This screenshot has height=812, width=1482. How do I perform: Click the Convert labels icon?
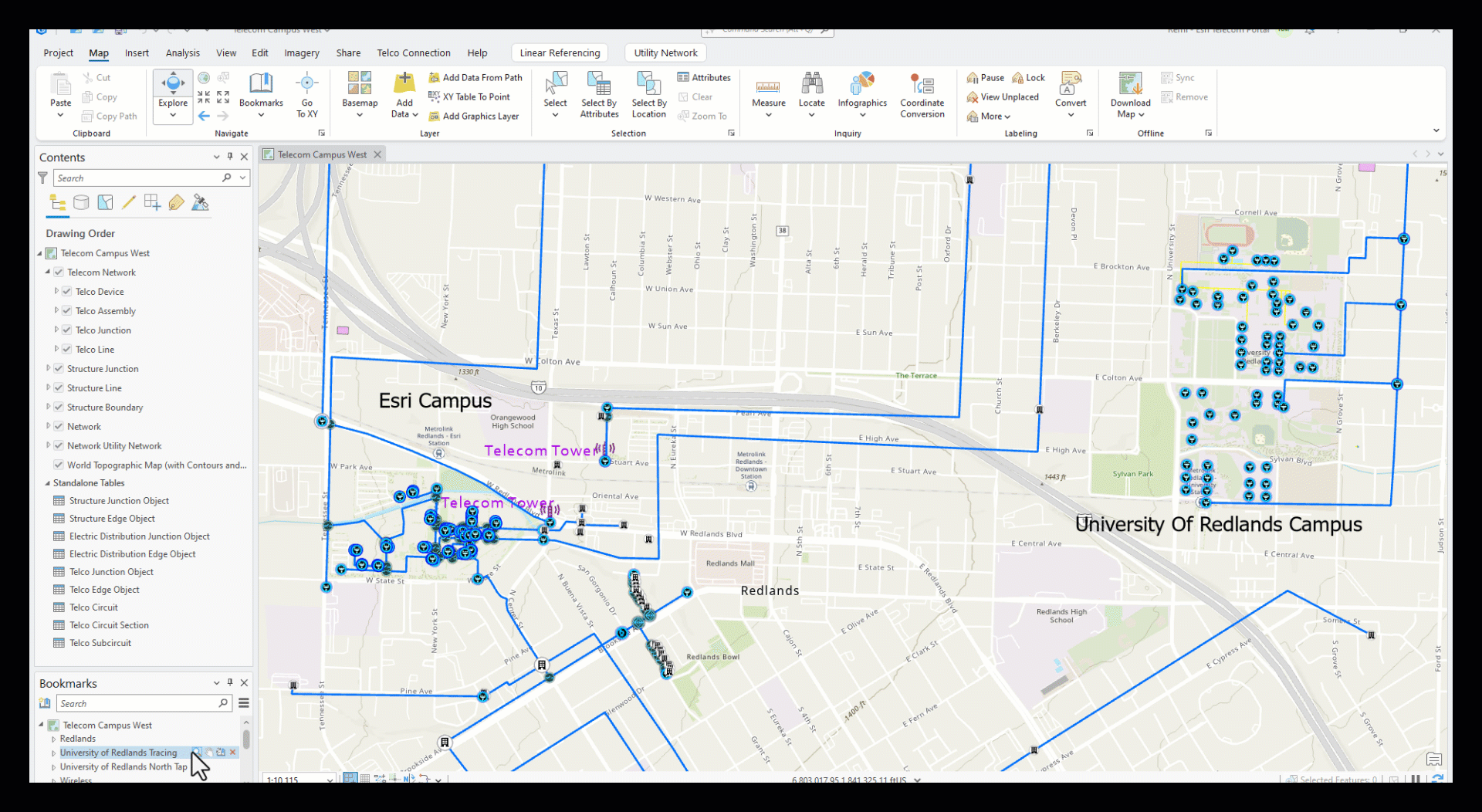coord(1071,83)
